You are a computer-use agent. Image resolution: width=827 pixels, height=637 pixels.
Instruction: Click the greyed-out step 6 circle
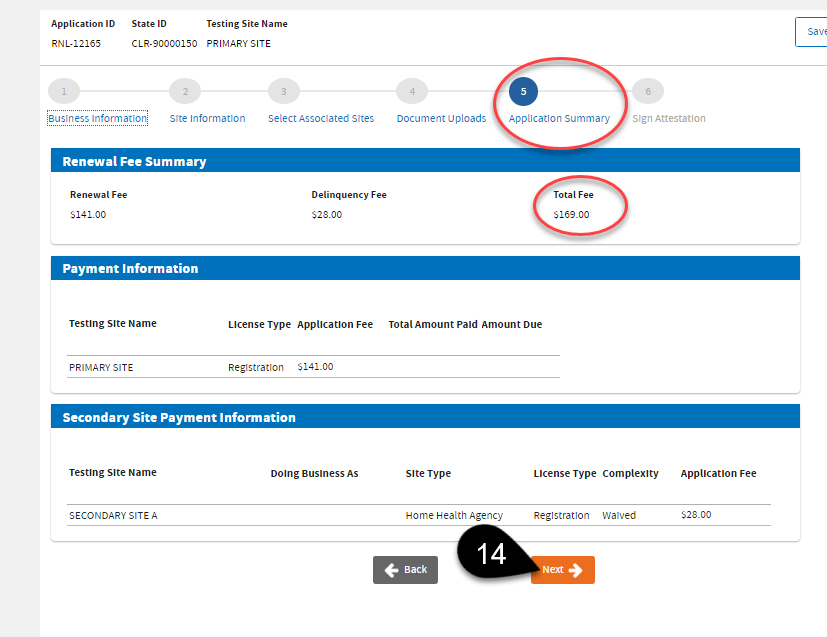[648, 92]
